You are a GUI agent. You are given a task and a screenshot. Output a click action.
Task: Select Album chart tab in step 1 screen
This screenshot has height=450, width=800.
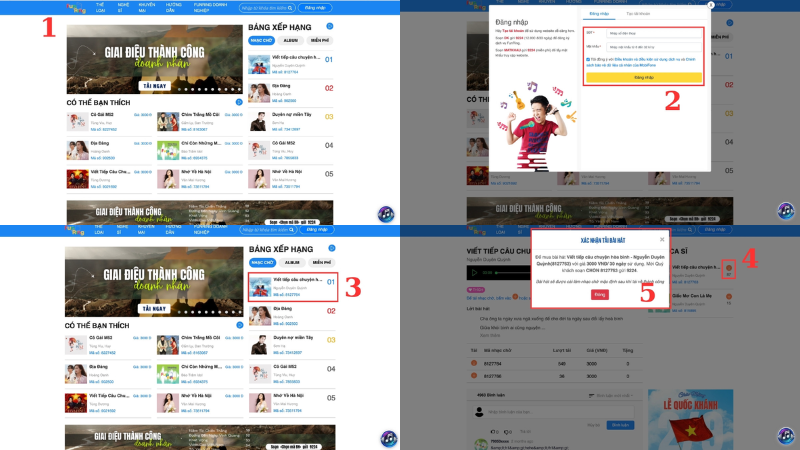(291, 40)
